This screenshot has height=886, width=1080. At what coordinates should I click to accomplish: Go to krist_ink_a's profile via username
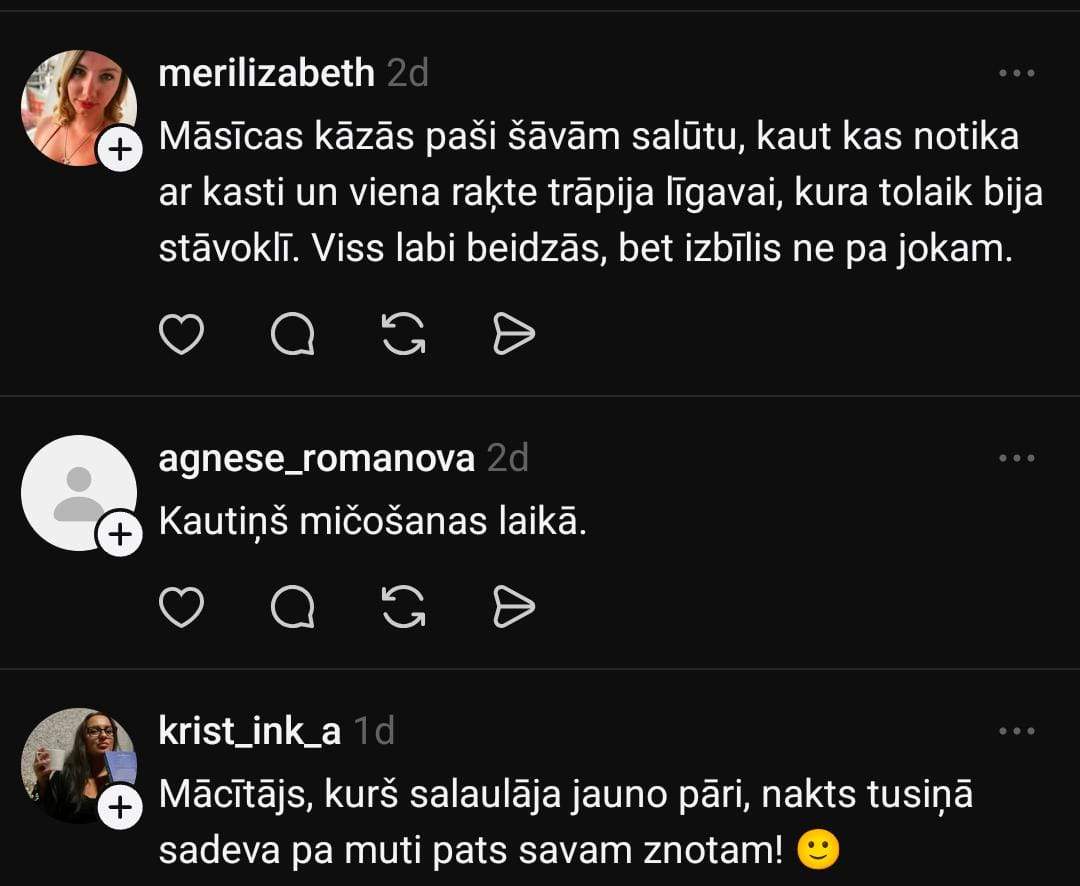click(x=250, y=731)
